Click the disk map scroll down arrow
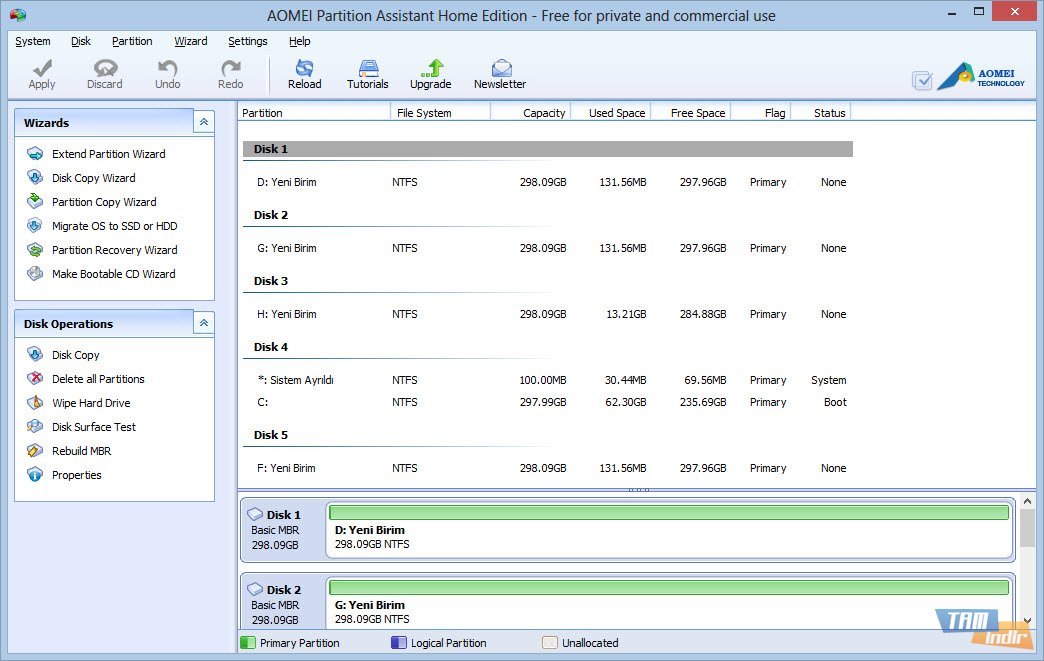The height and width of the screenshot is (661, 1044). click(1027, 621)
